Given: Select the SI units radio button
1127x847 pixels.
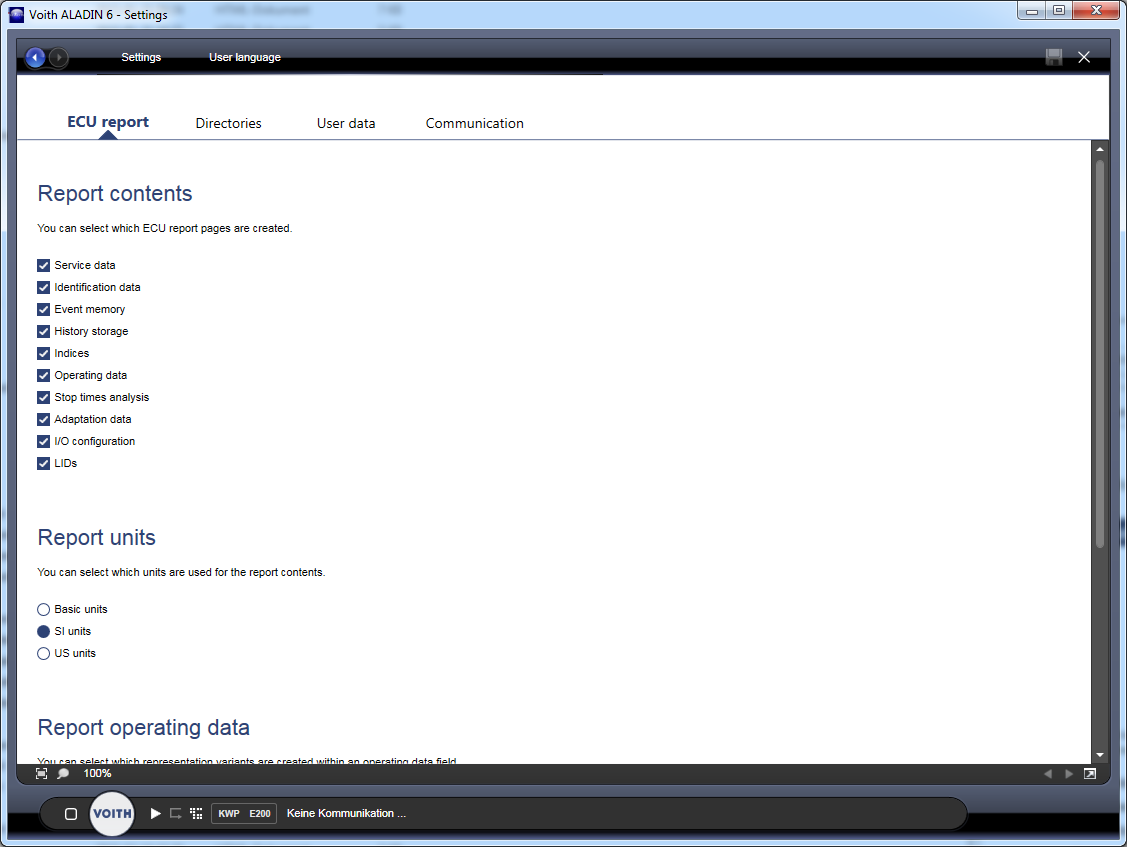Looking at the screenshot, I should pyautogui.click(x=44, y=631).
